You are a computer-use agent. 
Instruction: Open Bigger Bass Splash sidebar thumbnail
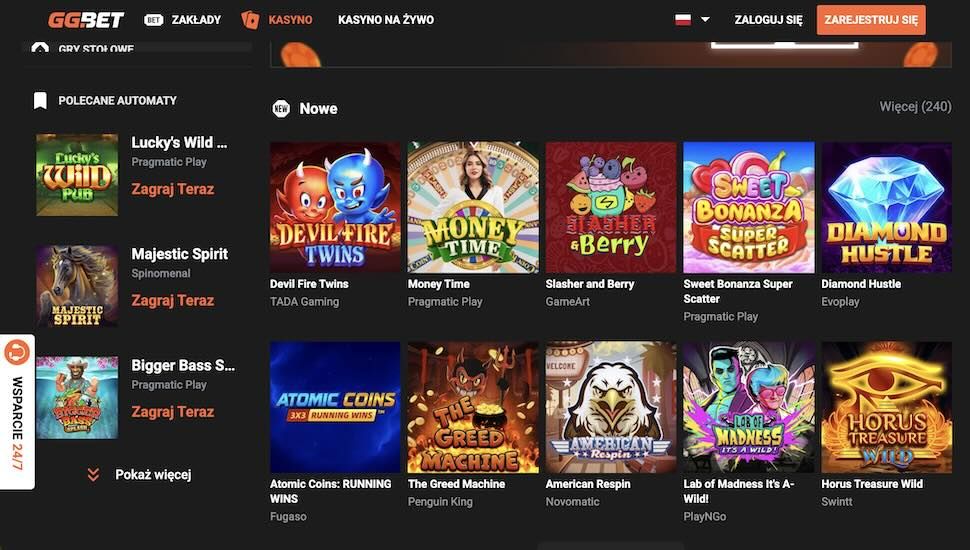[77, 397]
